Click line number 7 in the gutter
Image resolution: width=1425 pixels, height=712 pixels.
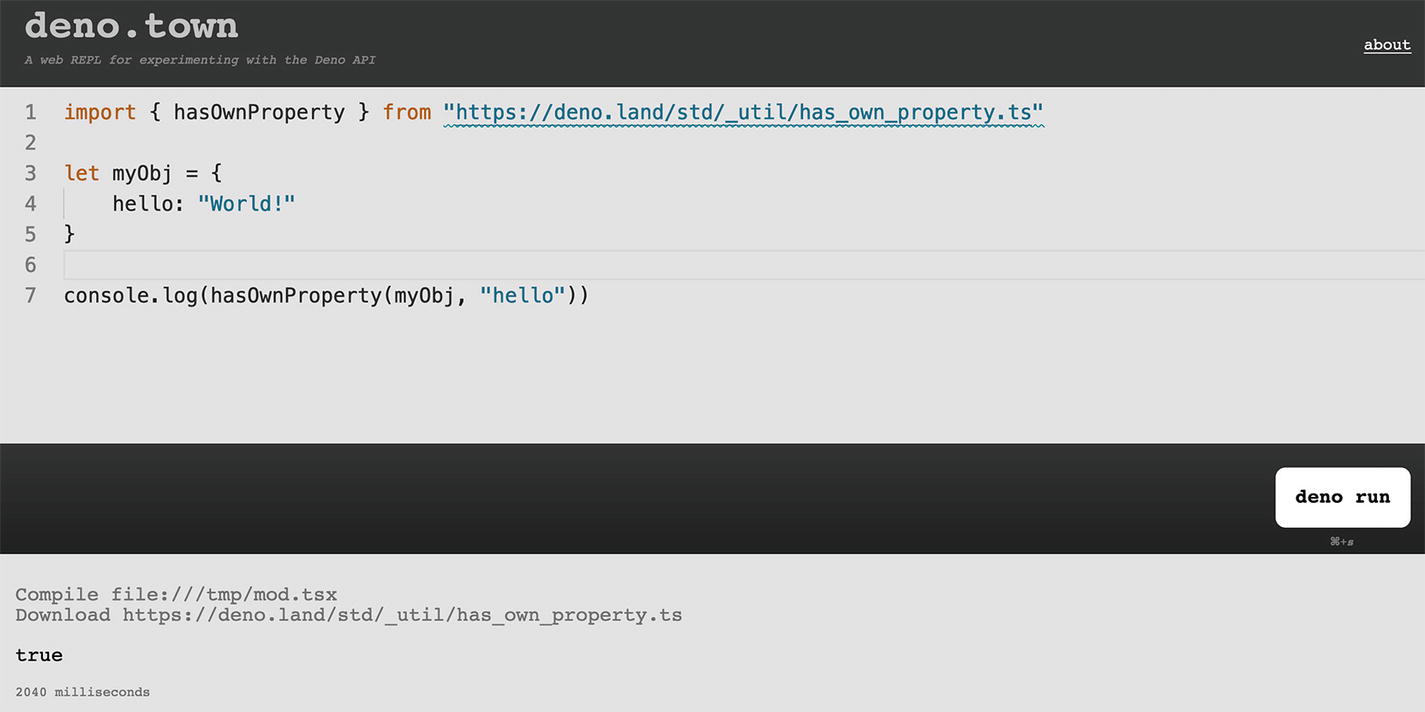(x=30, y=295)
